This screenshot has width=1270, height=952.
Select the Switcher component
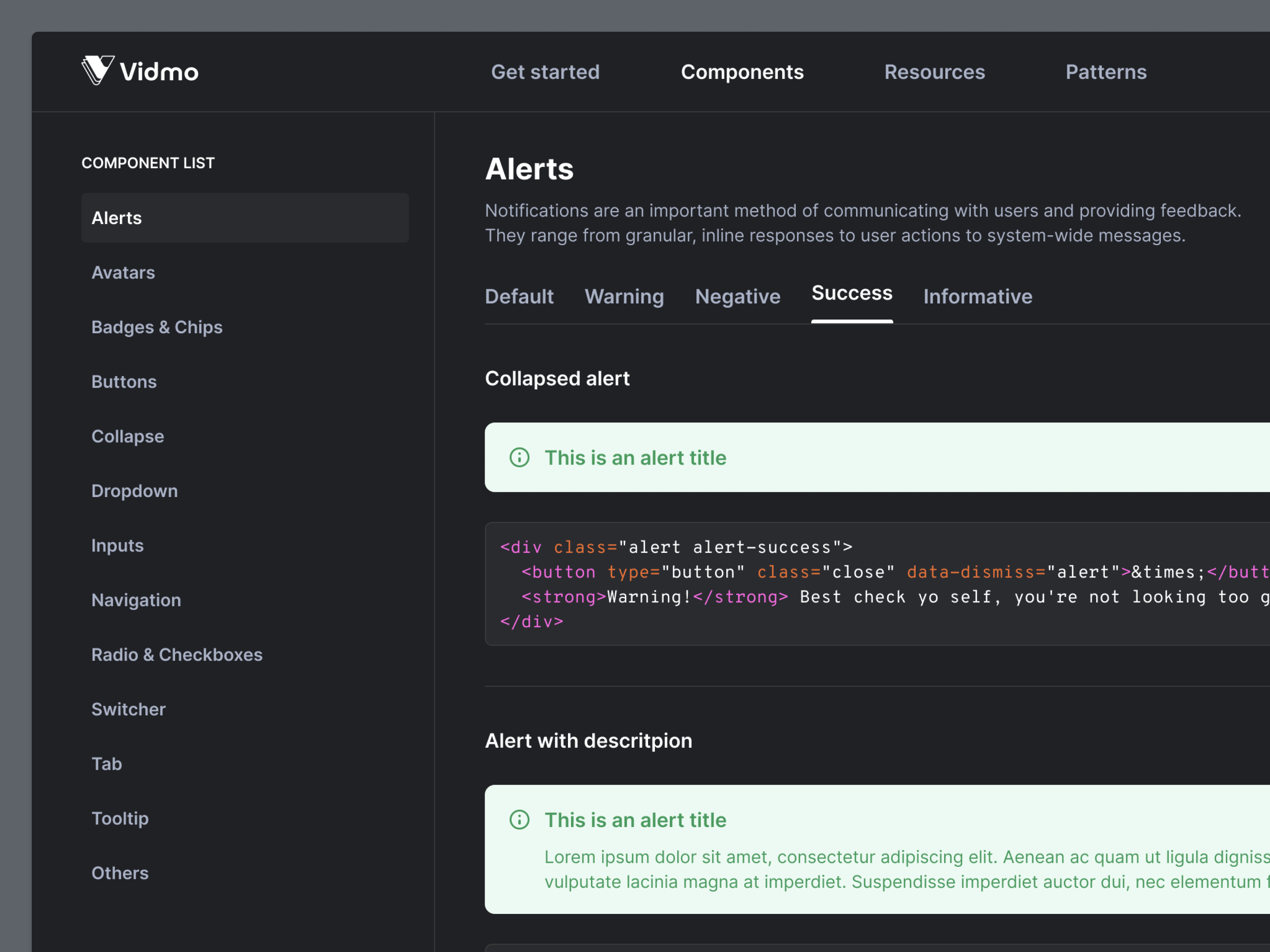129,709
